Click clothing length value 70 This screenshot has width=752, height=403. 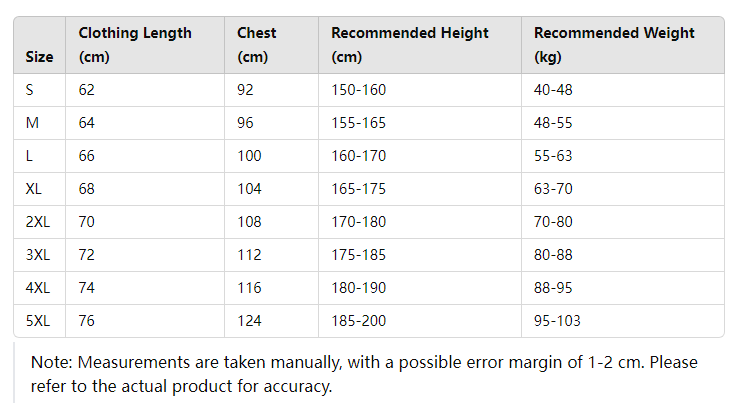point(87,222)
